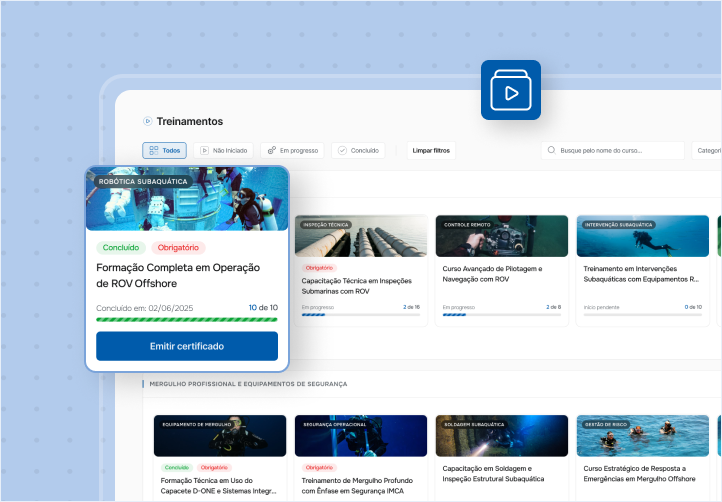Click Segurança Operacional thumbnail
The image size is (722, 502).
pyautogui.click(x=361, y=436)
